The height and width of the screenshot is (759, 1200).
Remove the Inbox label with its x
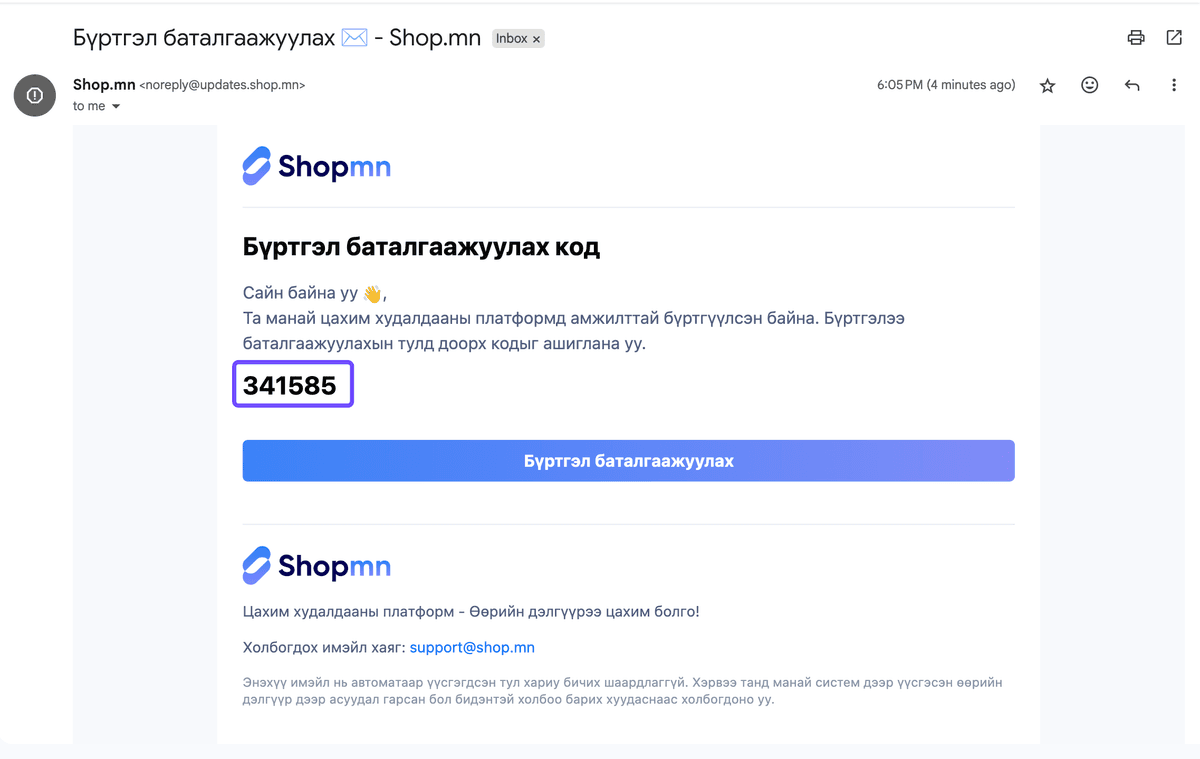click(536, 39)
